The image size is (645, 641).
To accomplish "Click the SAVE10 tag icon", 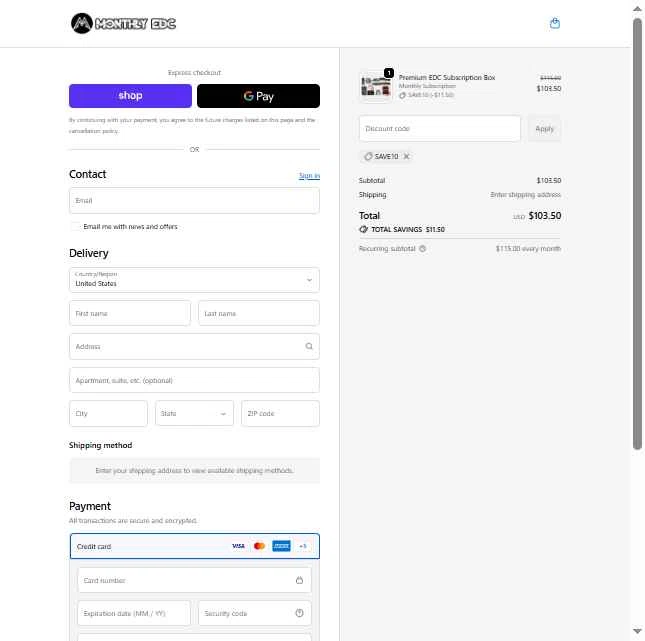I will click(368, 156).
